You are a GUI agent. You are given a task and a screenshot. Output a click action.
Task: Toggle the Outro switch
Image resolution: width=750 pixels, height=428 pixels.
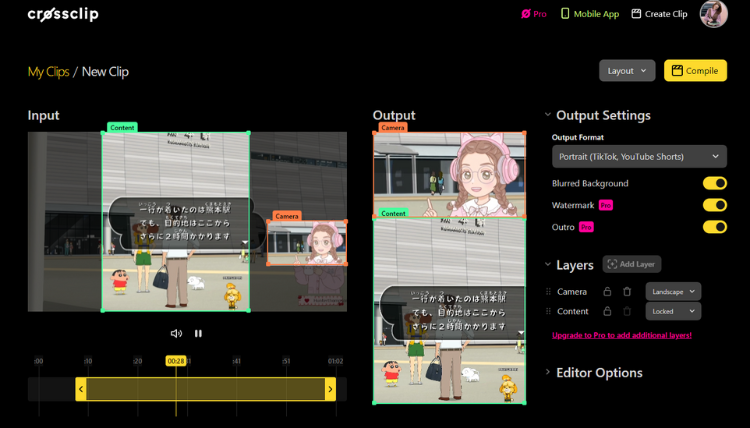click(715, 227)
